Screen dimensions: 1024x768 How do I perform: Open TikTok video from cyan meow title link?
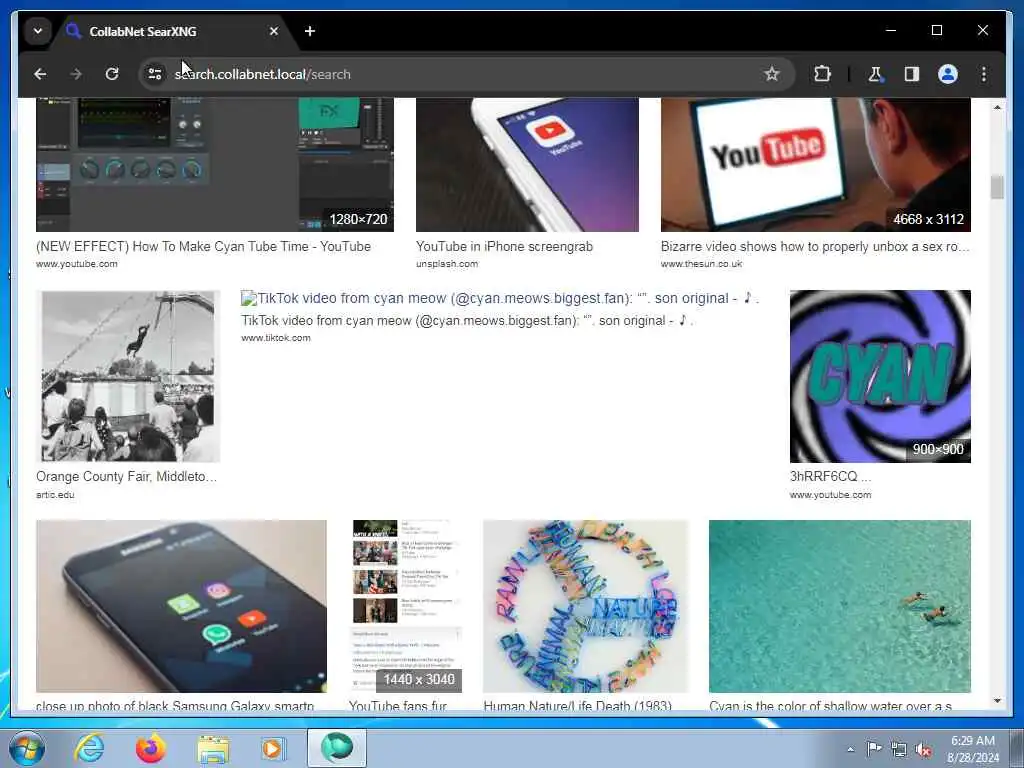click(467, 320)
